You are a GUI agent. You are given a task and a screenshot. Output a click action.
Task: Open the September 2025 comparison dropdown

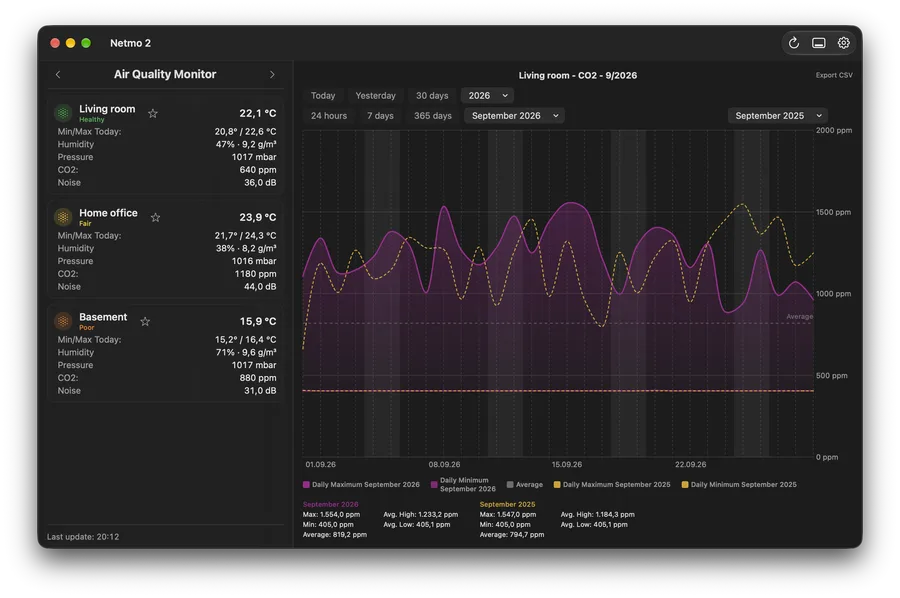click(778, 116)
